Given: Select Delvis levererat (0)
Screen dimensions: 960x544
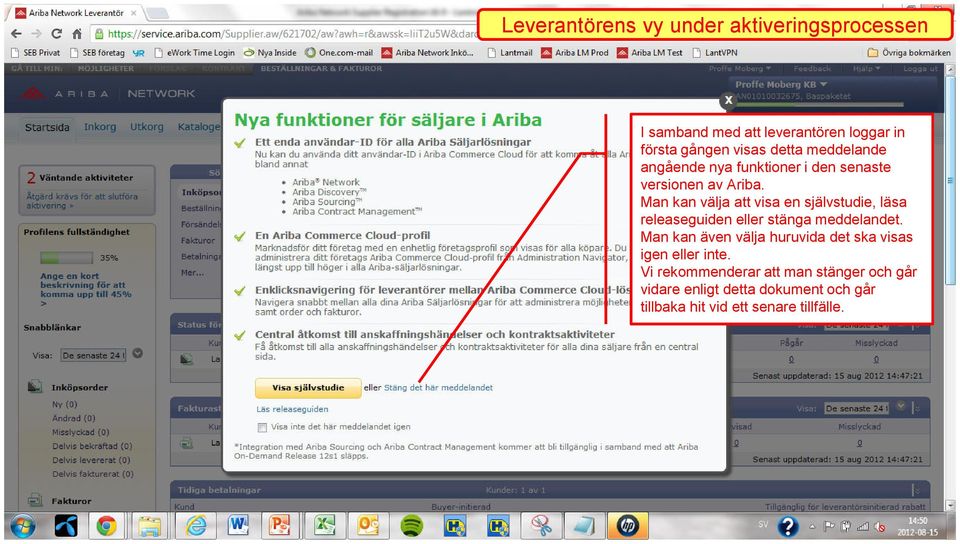Looking at the screenshot, I should click(91, 460).
